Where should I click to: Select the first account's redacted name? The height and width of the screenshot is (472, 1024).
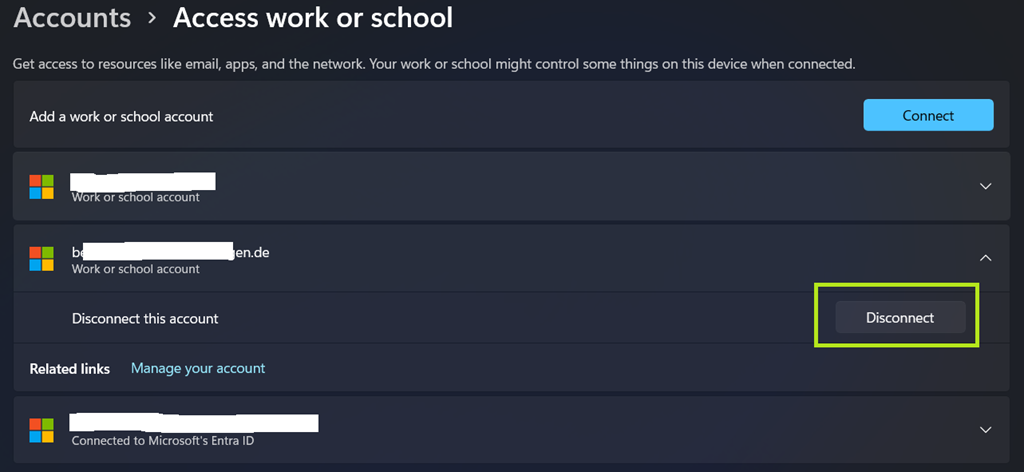coord(143,181)
